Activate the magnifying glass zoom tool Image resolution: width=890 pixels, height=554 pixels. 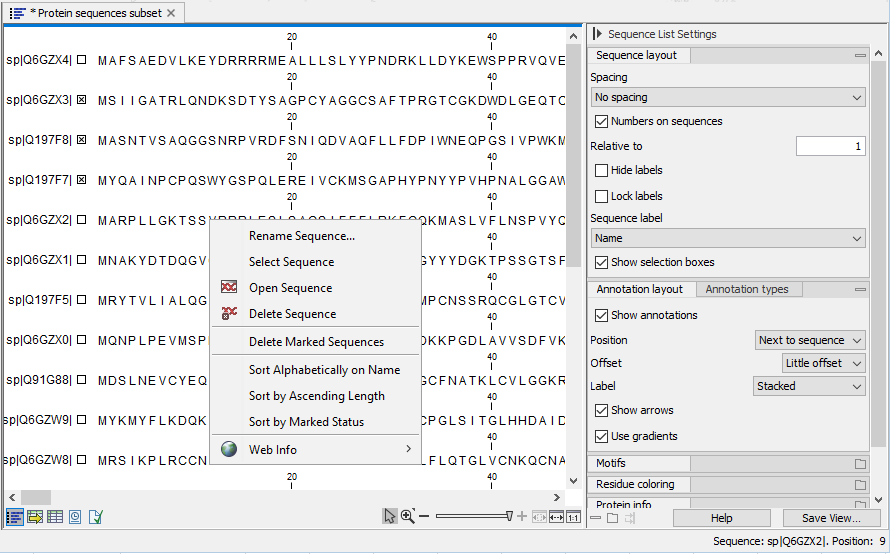click(x=407, y=516)
